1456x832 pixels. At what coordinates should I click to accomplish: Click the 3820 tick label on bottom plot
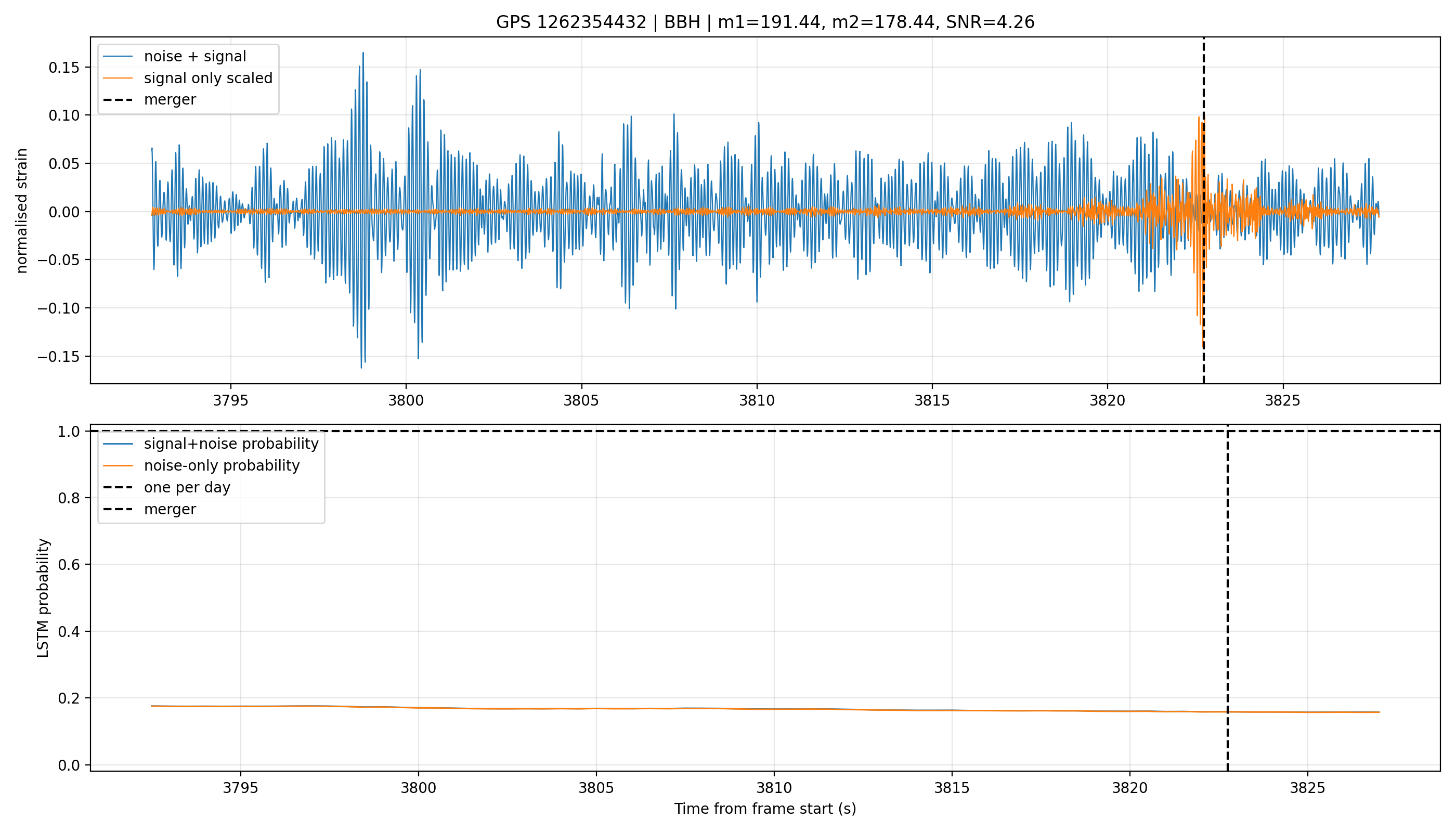1129,788
